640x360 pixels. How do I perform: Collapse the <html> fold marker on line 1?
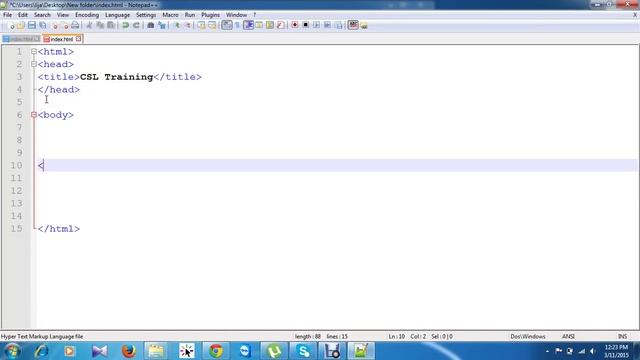click(x=34, y=51)
